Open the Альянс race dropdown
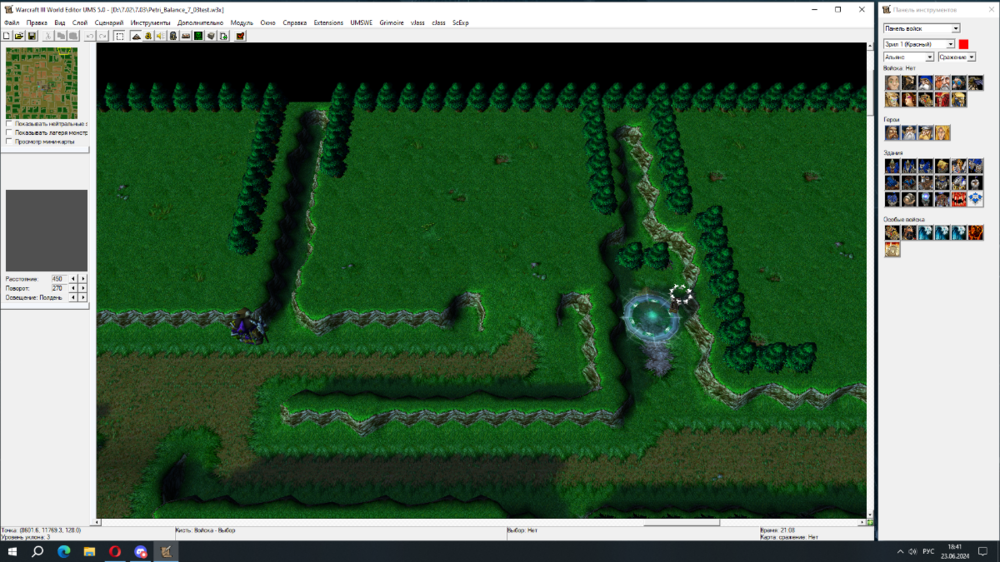This screenshot has width=1000, height=562. pyautogui.click(x=908, y=57)
